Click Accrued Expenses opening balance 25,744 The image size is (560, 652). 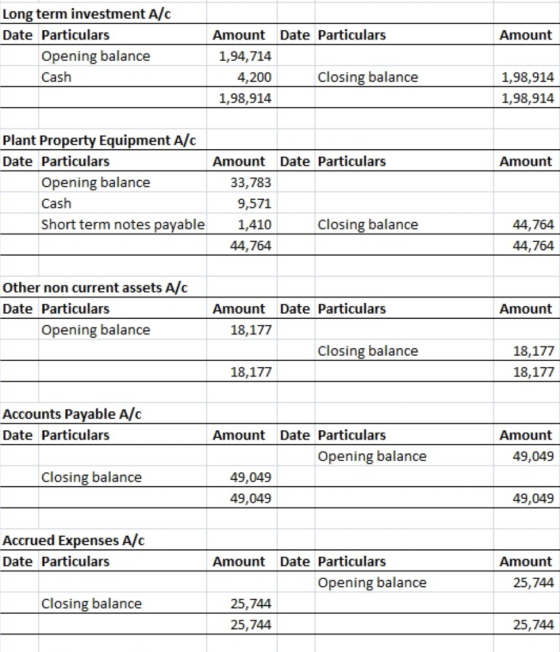(x=533, y=583)
